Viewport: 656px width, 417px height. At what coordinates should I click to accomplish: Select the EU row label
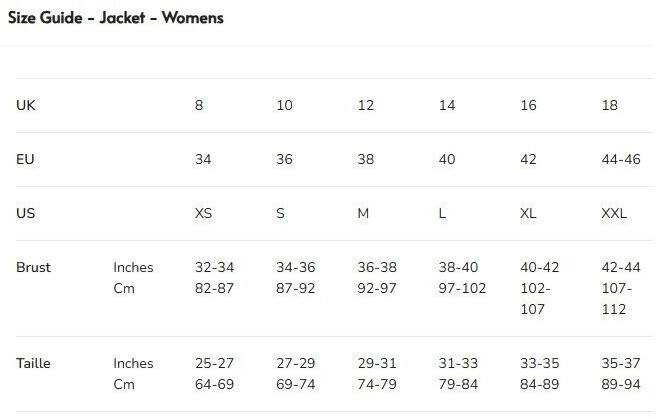coord(27,160)
